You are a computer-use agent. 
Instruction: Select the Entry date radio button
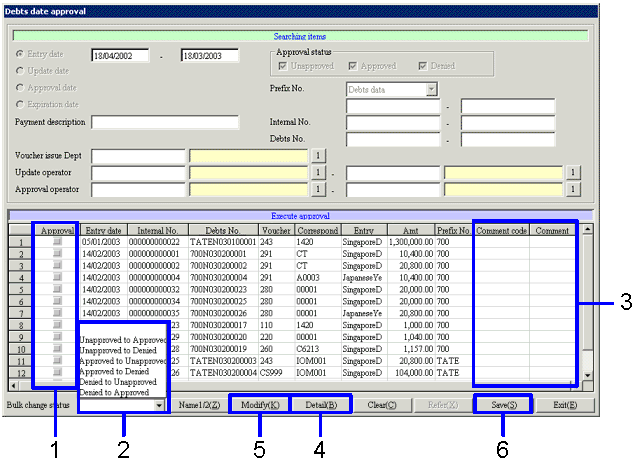click(x=20, y=54)
